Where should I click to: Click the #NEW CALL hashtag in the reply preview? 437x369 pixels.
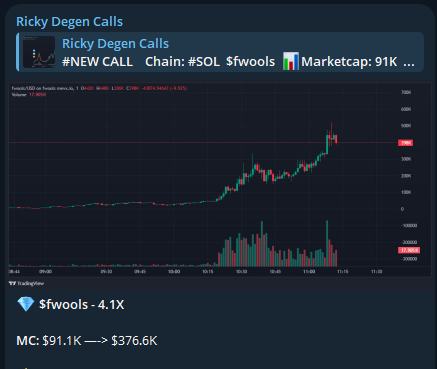(x=97, y=62)
